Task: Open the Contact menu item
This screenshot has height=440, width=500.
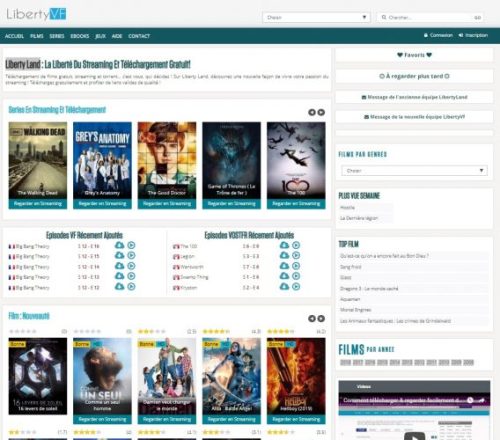Action: pos(139,36)
